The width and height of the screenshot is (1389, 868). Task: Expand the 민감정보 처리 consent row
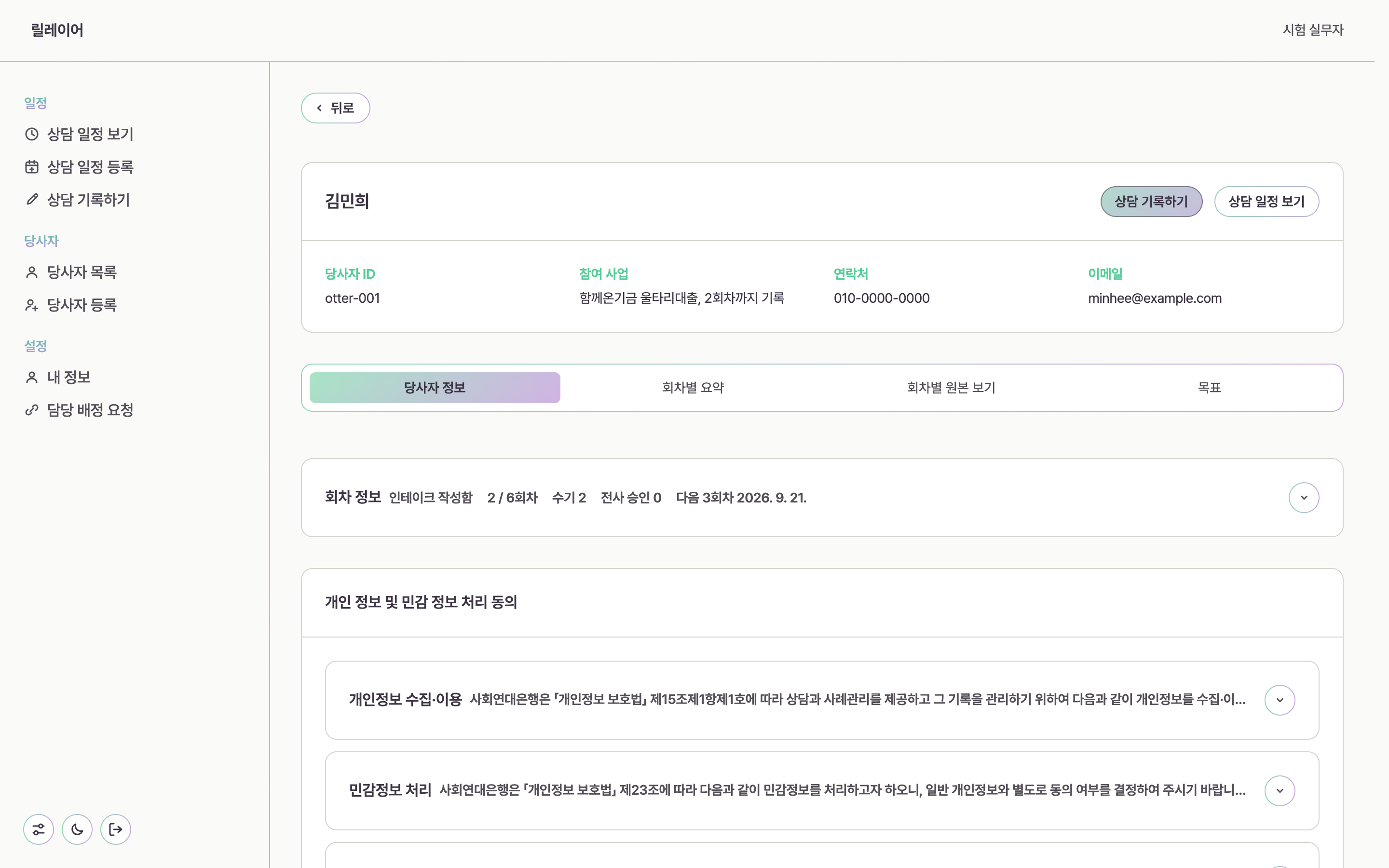(x=1280, y=790)
